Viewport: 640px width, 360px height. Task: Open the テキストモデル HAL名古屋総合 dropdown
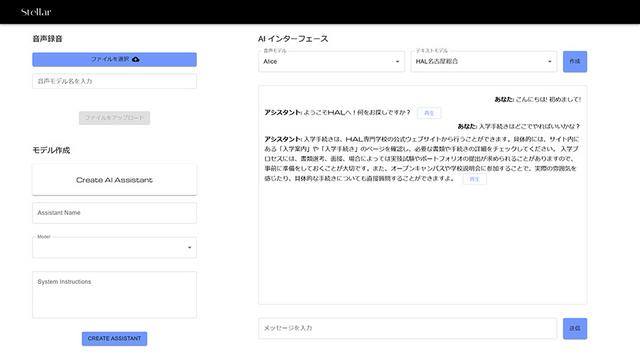click(484, 62)
